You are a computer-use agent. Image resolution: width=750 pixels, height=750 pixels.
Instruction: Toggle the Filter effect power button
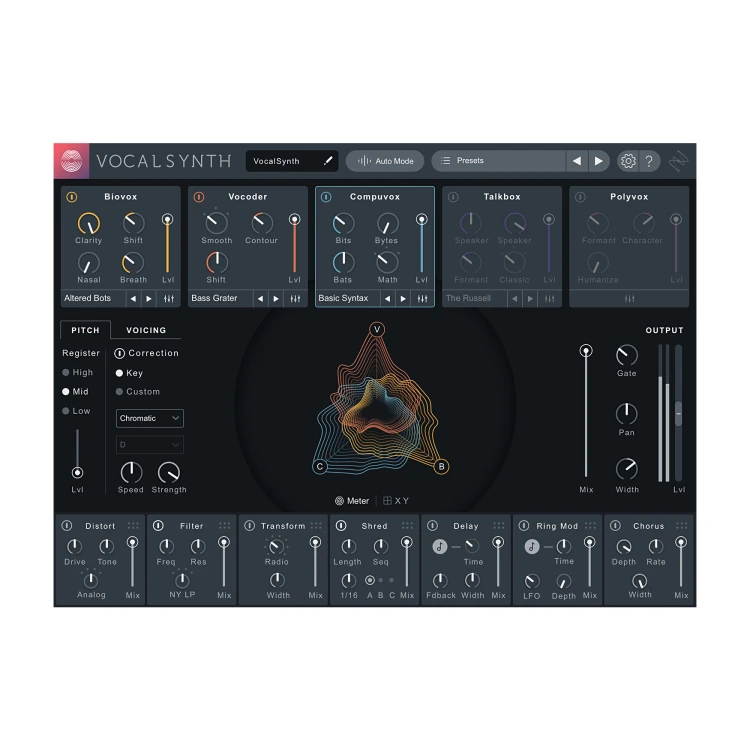click(x=158, y=526)
